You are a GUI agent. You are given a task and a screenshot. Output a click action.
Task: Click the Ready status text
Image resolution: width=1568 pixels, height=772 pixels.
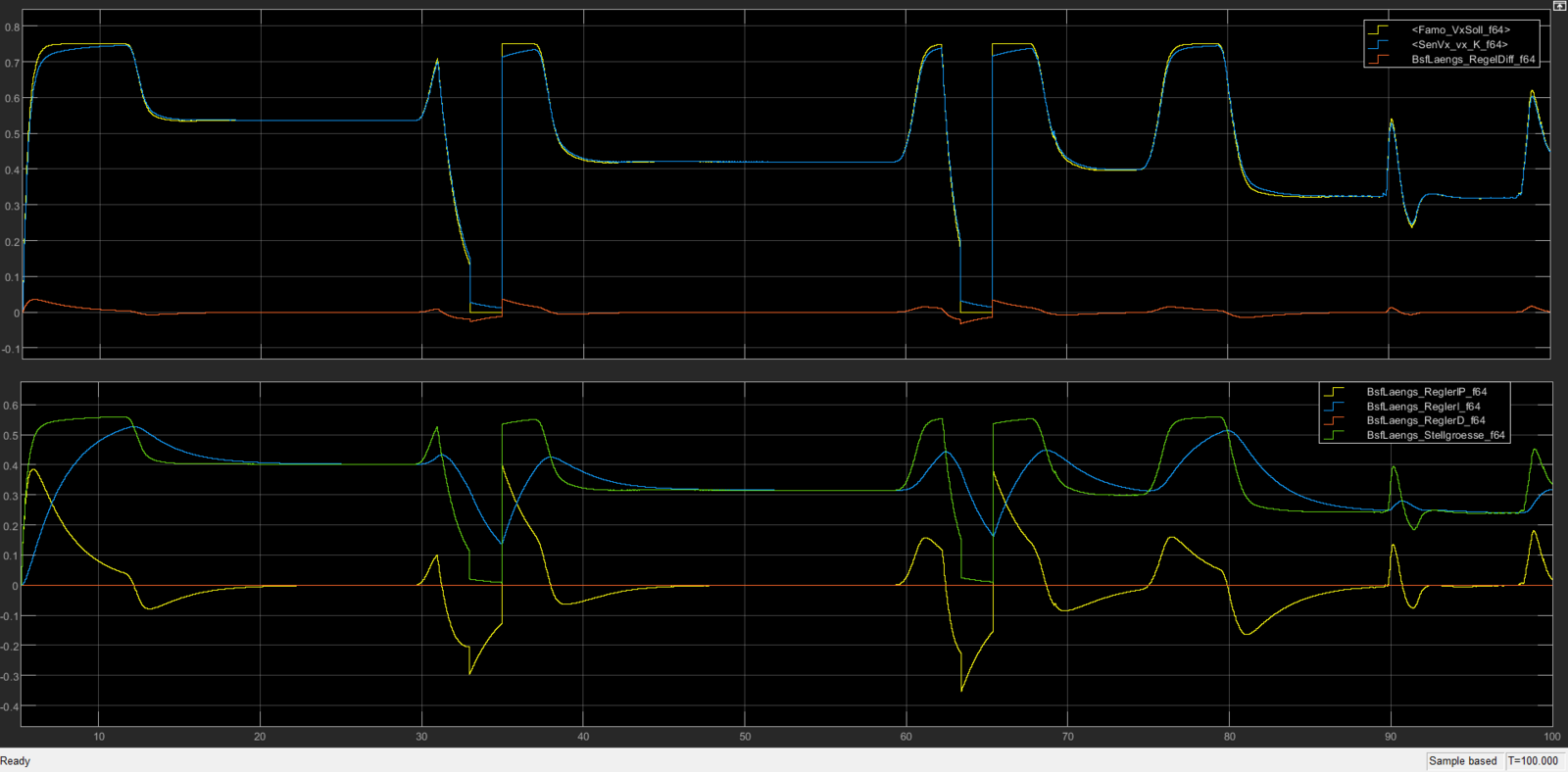pyautogui.click(x=16, y=761)
